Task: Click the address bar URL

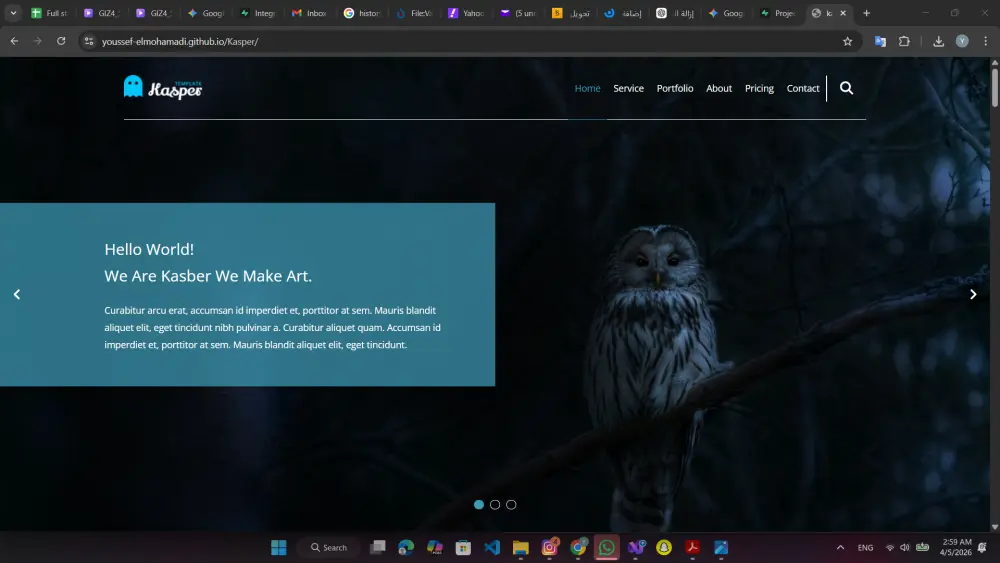Action: (x=180, y=41)
